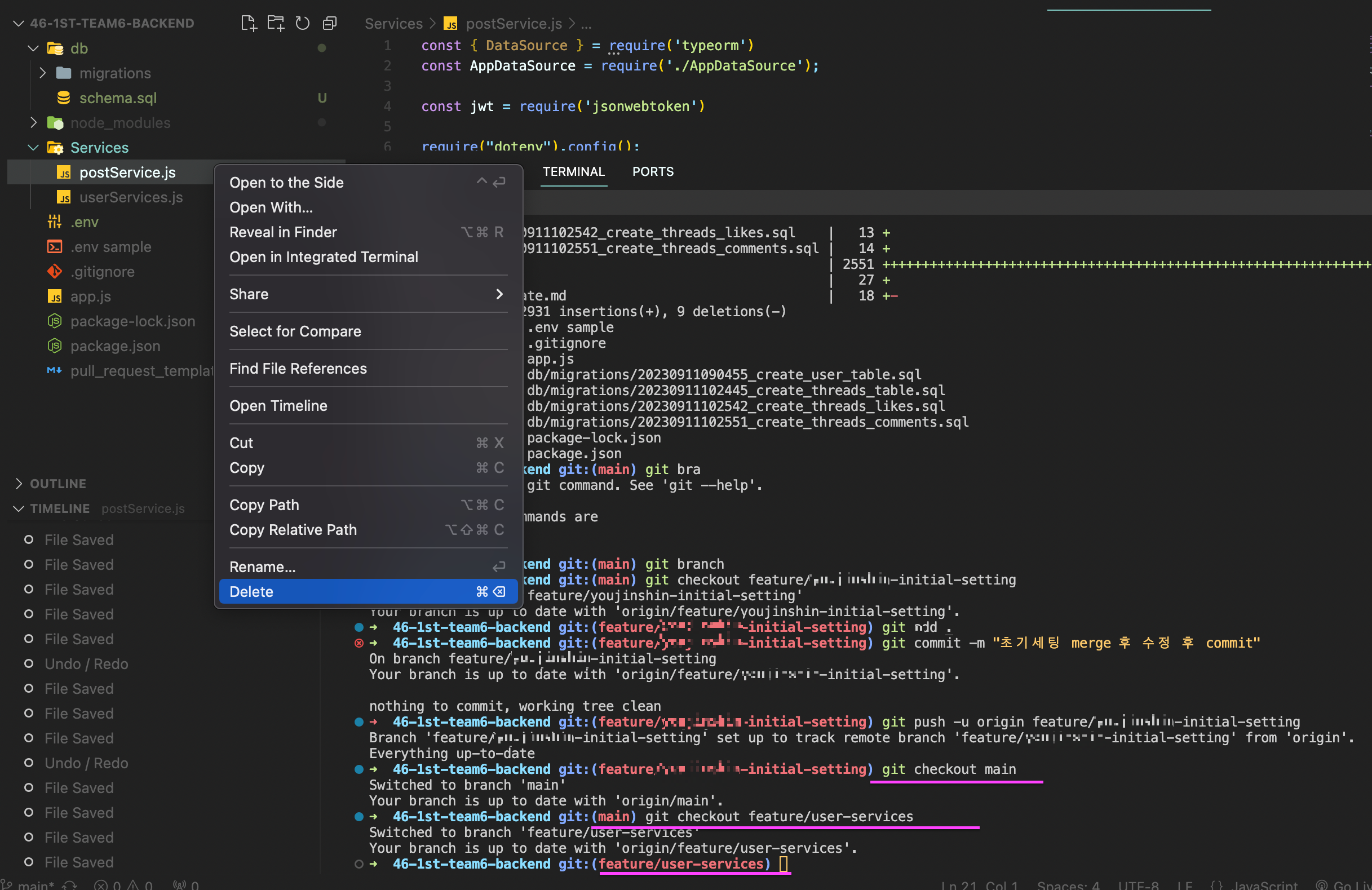This screenshot has height=890, width=1372.
Task: Click the .gitignore git icon
Action: (54, 272)
